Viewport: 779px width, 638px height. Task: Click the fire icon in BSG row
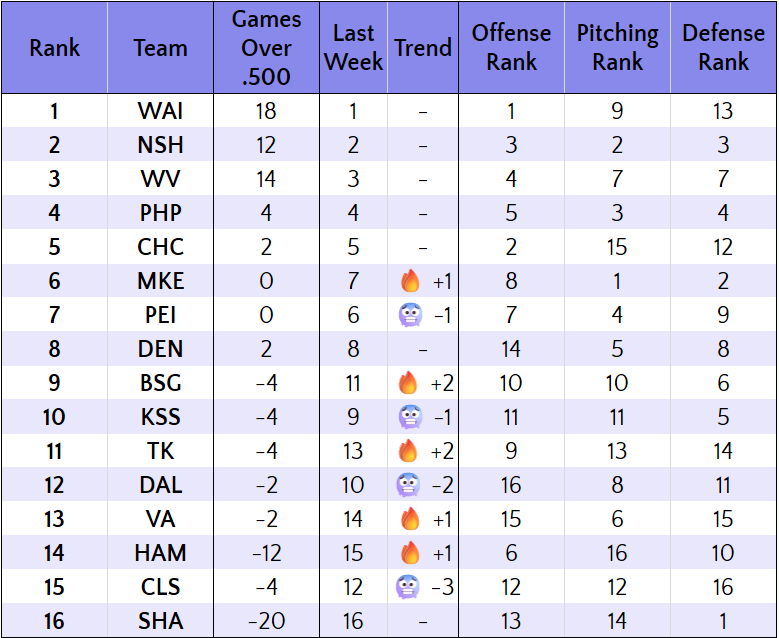coord(408,384)
